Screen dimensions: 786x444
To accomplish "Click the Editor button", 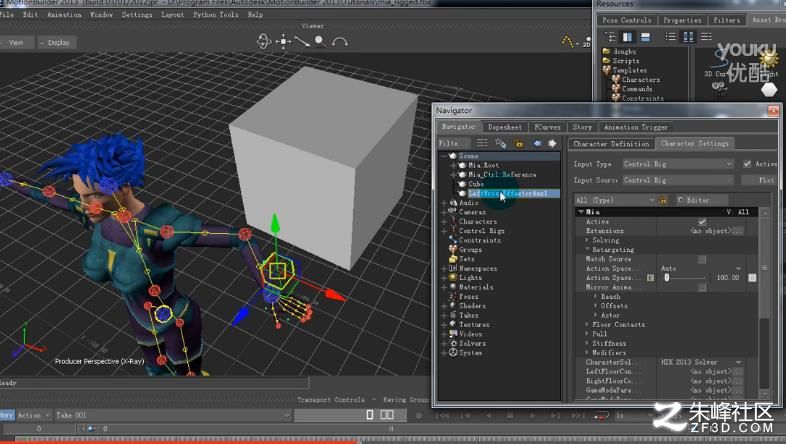I will [700, 200].
